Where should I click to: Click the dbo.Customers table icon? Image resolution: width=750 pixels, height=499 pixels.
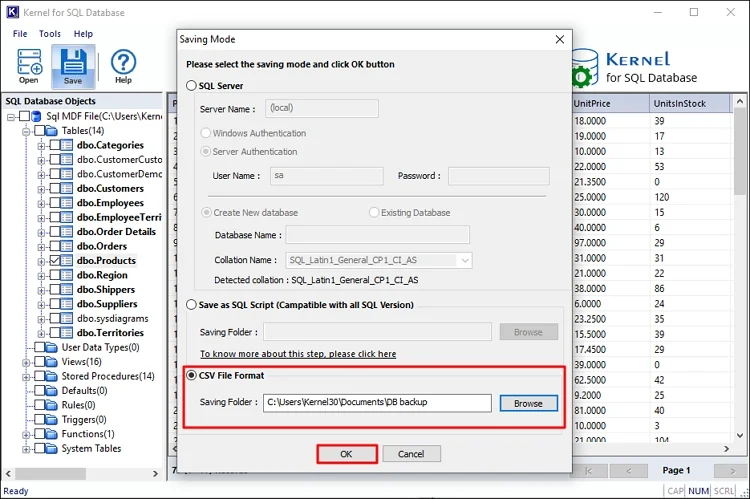(67, 189)
